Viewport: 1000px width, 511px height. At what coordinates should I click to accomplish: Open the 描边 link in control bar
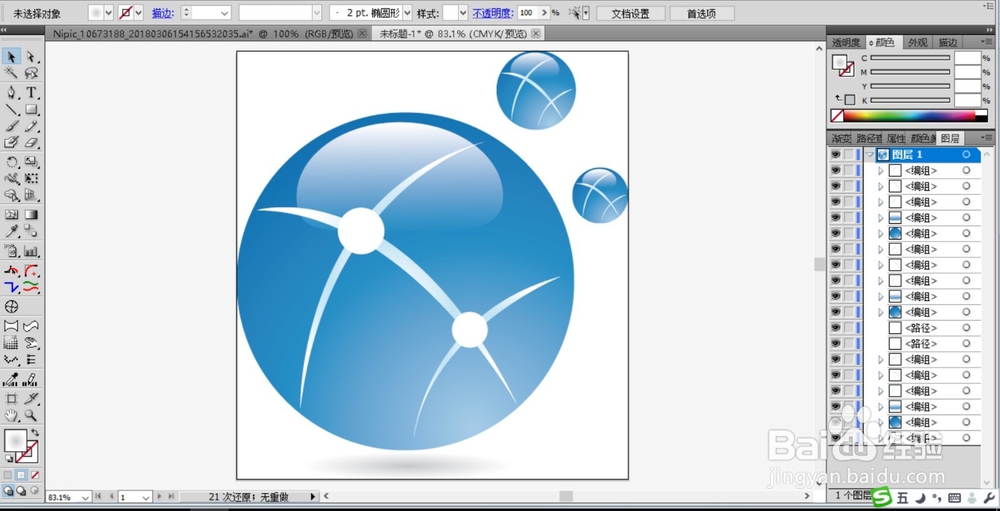pos(163,13)
